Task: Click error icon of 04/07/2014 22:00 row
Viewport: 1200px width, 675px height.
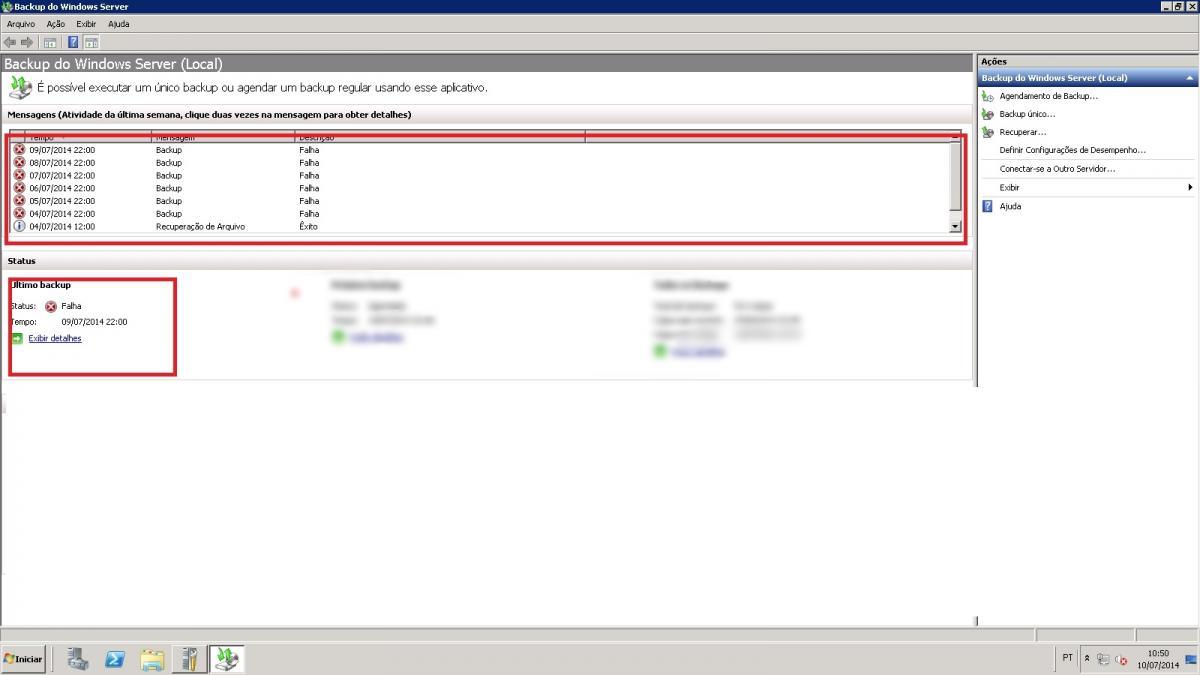Action: click(x=19, y=213)
